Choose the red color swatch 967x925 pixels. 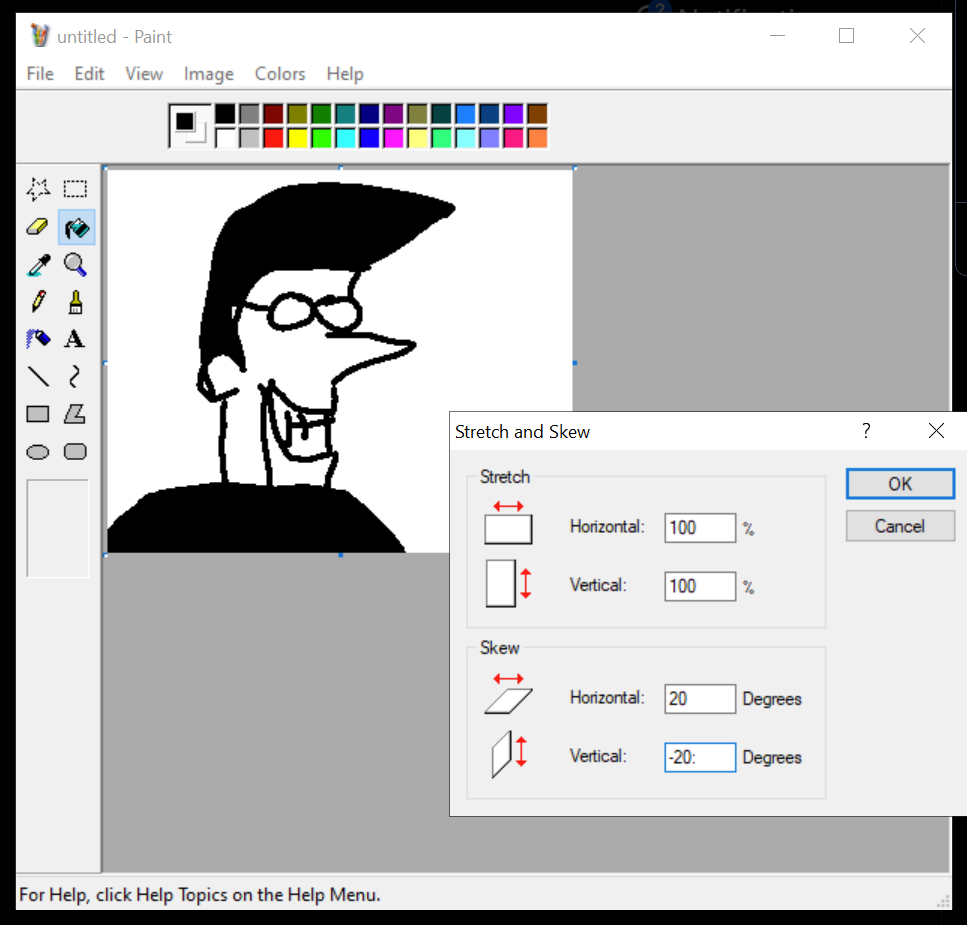273,138
